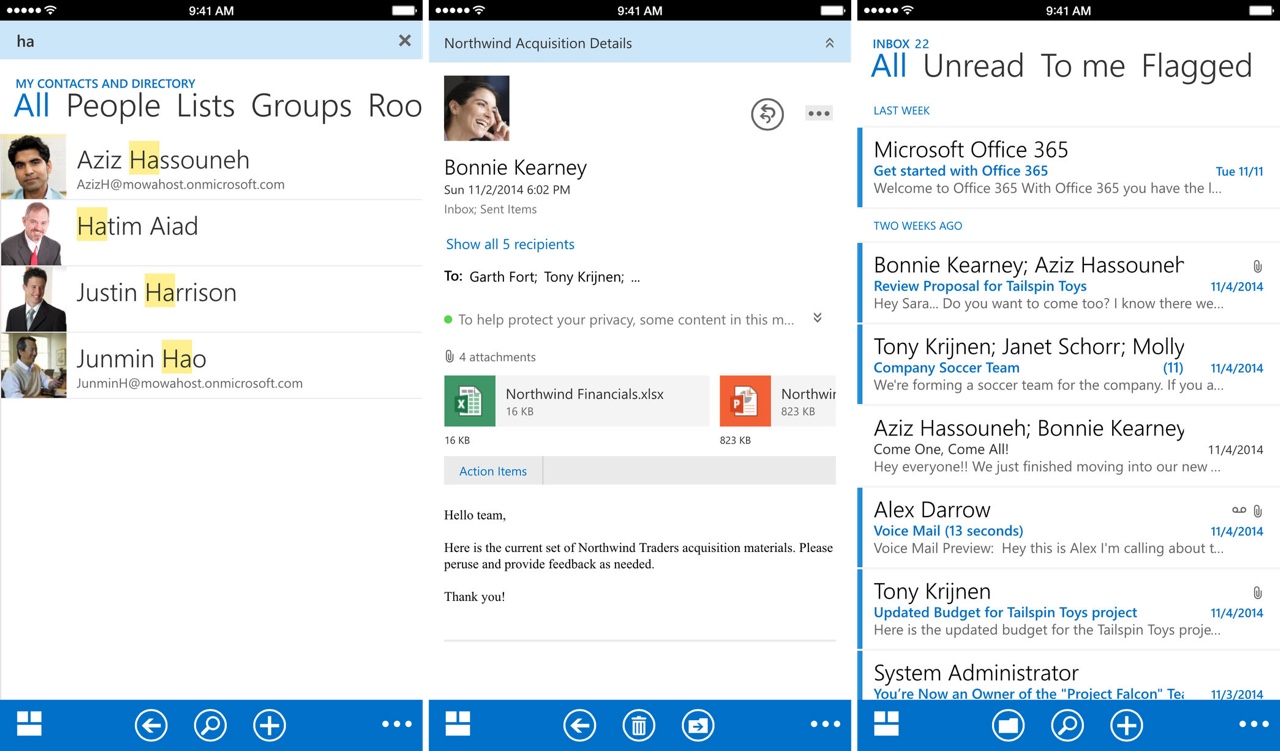Open folders icon in inbox bottom bar

1008,725
